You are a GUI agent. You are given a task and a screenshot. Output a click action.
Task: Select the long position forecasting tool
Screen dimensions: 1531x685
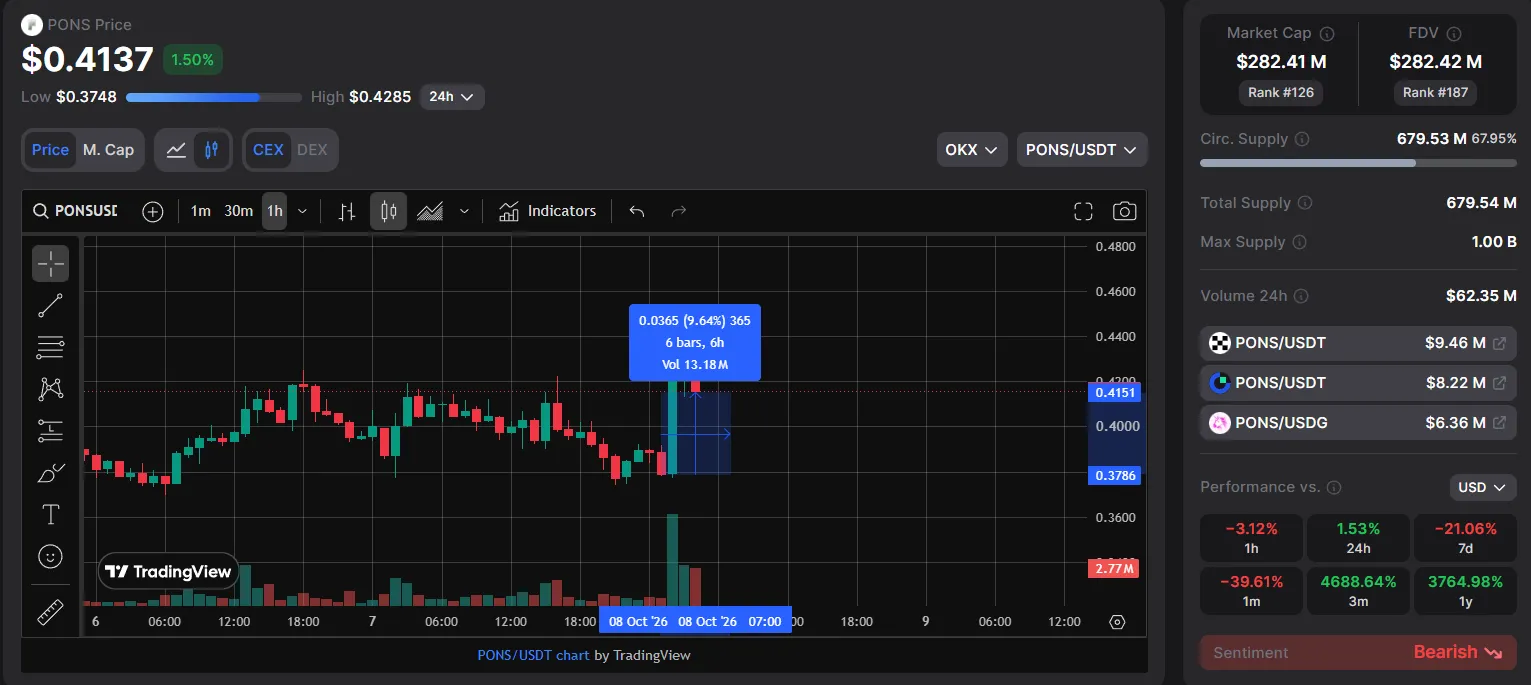[51, 431]
